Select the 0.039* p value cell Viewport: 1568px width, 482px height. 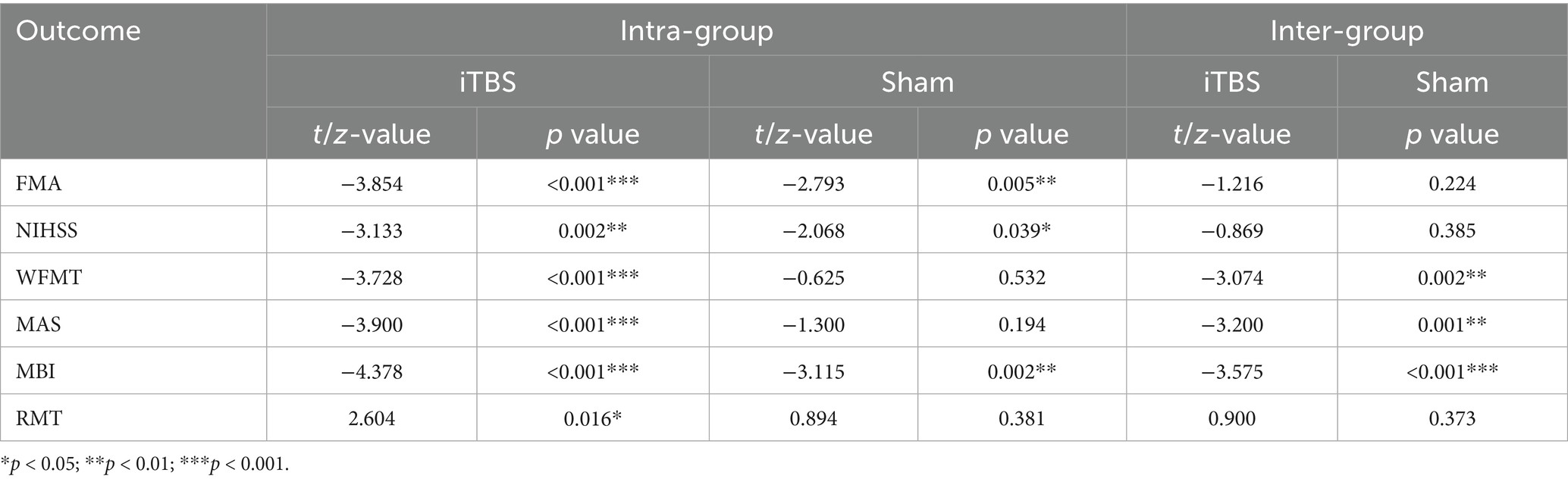tap(1022, 230)
